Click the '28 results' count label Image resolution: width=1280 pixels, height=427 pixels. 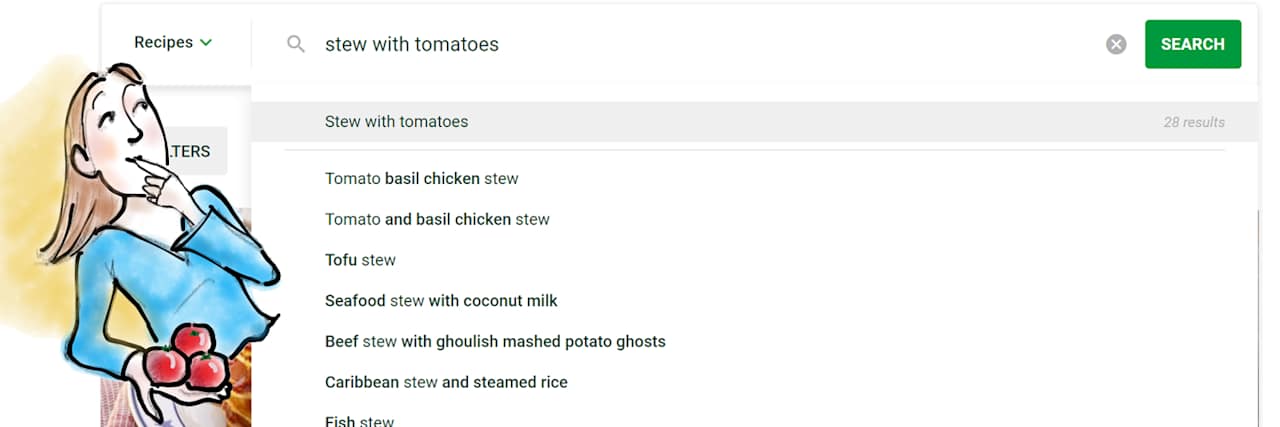(1193, 122)
